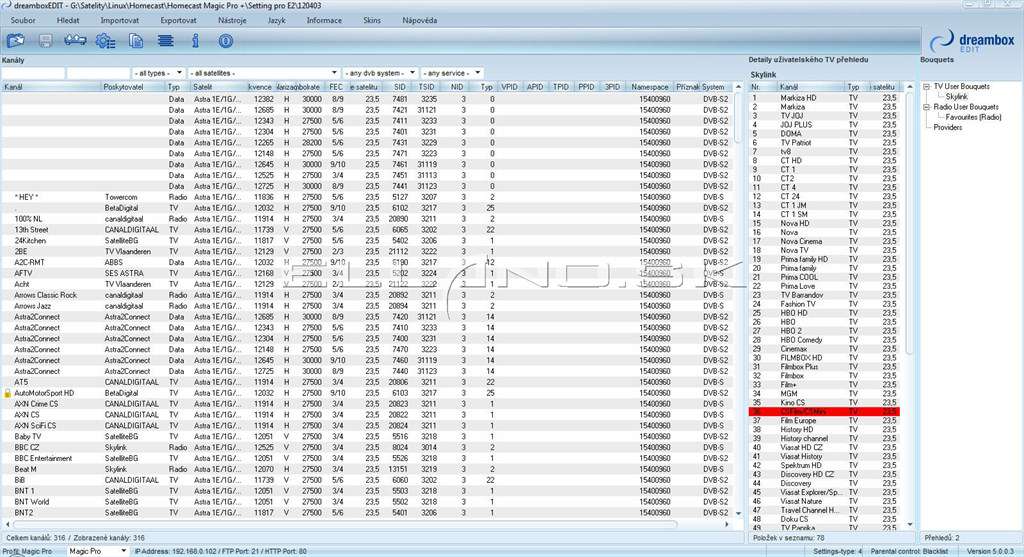Sort bouquet list by Nr. column header
This screenshot has width=1024, height=557.
coord(763,87)
